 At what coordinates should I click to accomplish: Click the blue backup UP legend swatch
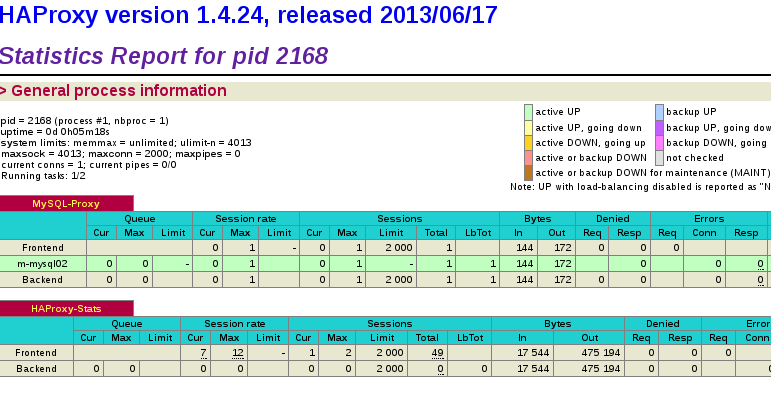click(x=659, y=112)
